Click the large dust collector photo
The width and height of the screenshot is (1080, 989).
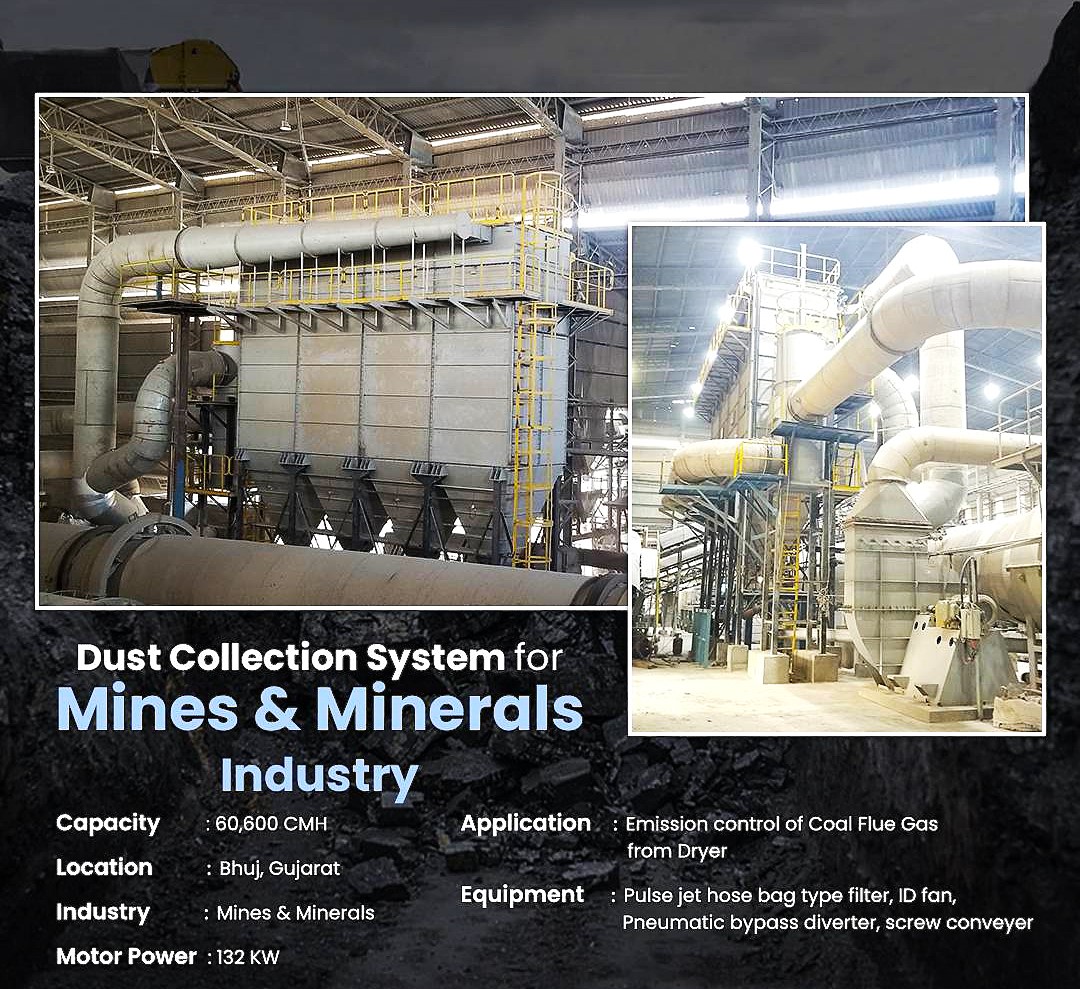coord(331,351)
